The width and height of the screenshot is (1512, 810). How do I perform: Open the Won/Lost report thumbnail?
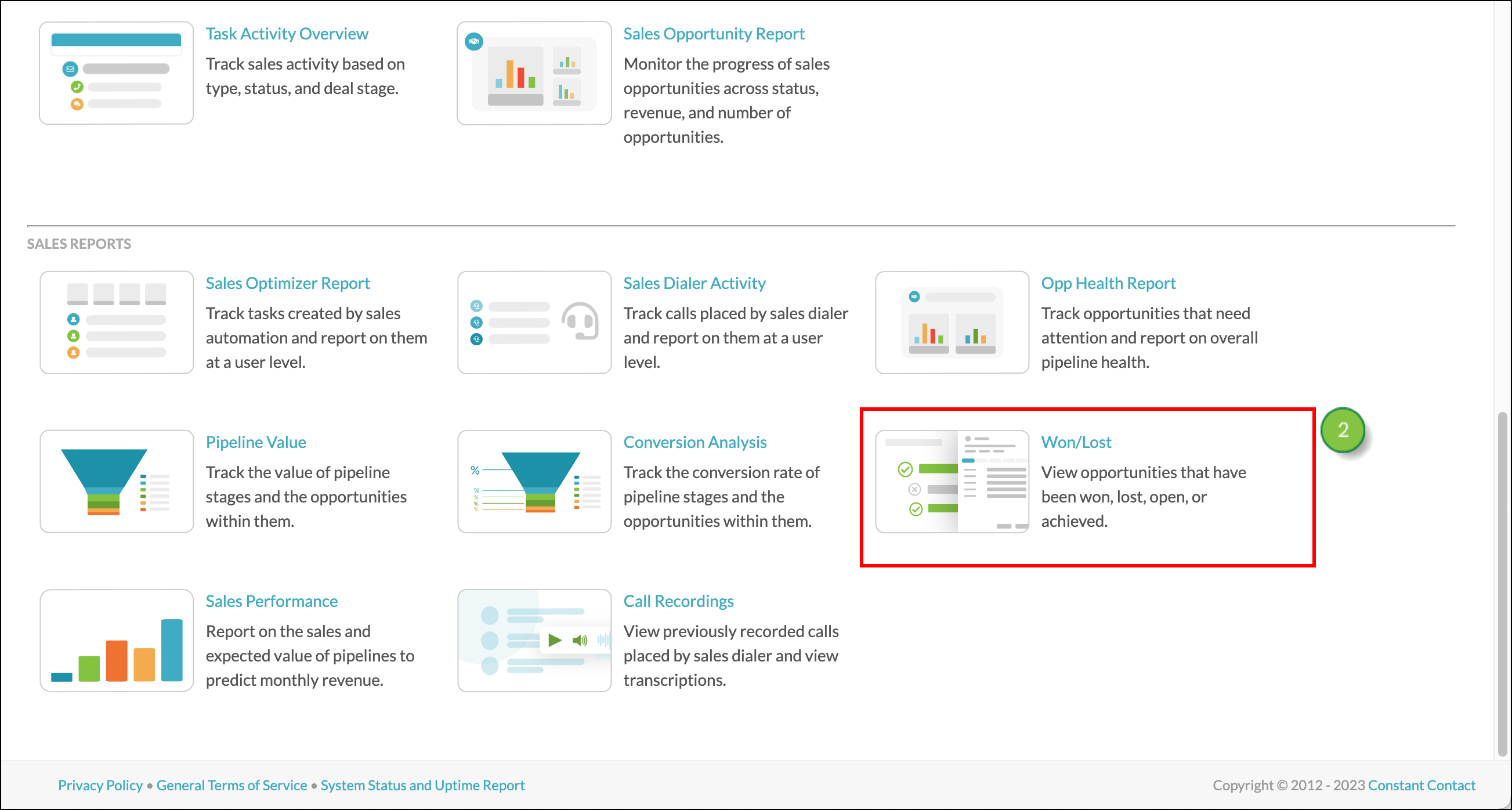[952, 482]
